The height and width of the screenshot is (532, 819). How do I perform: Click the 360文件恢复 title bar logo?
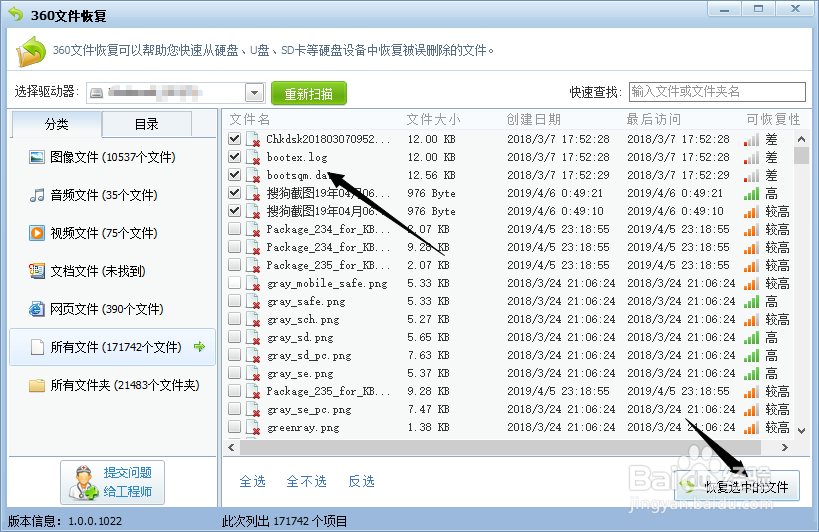pos(16,14)
